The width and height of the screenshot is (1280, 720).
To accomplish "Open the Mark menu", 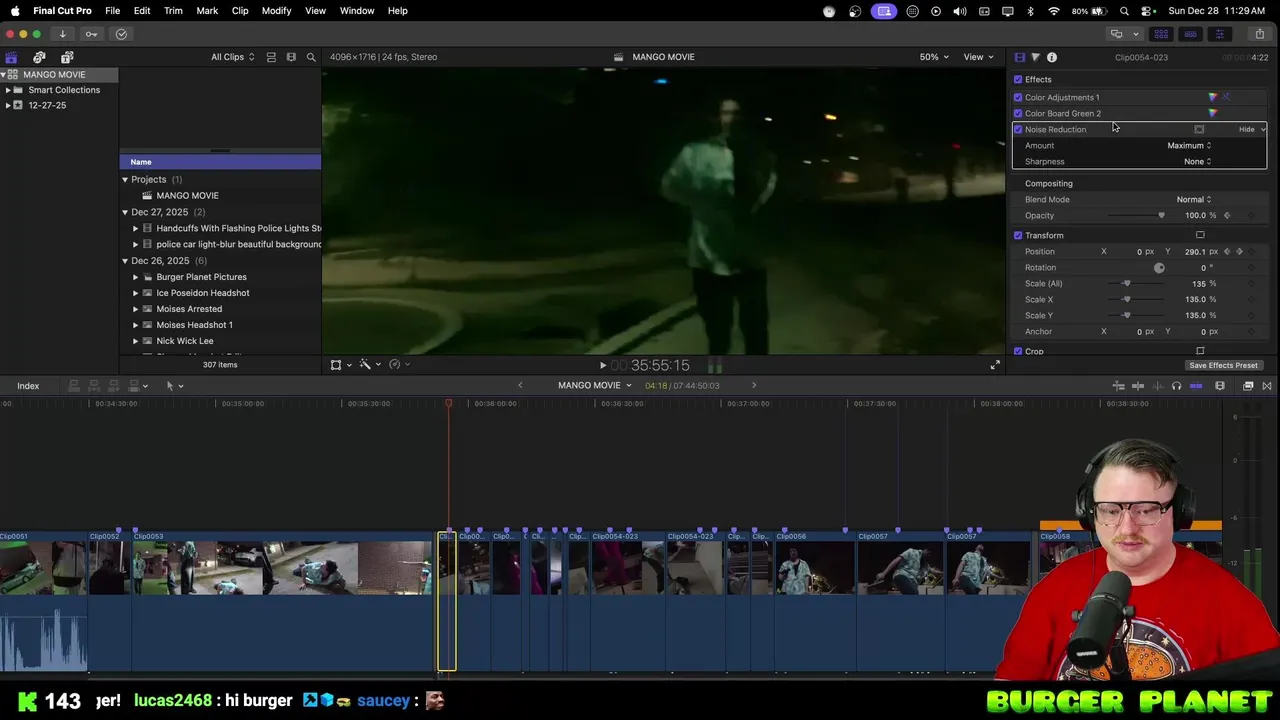I will point(207,10).
